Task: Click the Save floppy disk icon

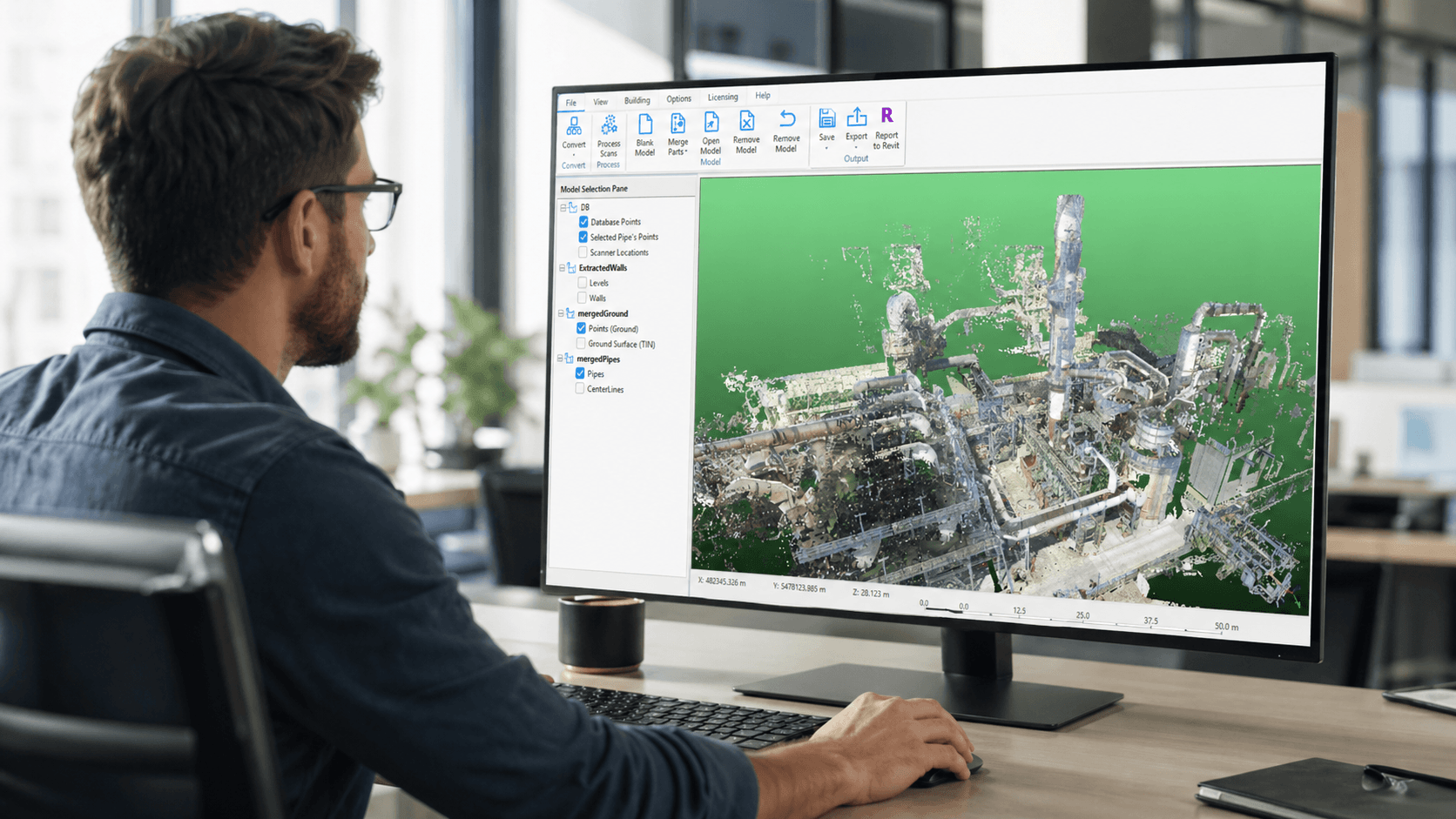Action: [x=827, y=118]
